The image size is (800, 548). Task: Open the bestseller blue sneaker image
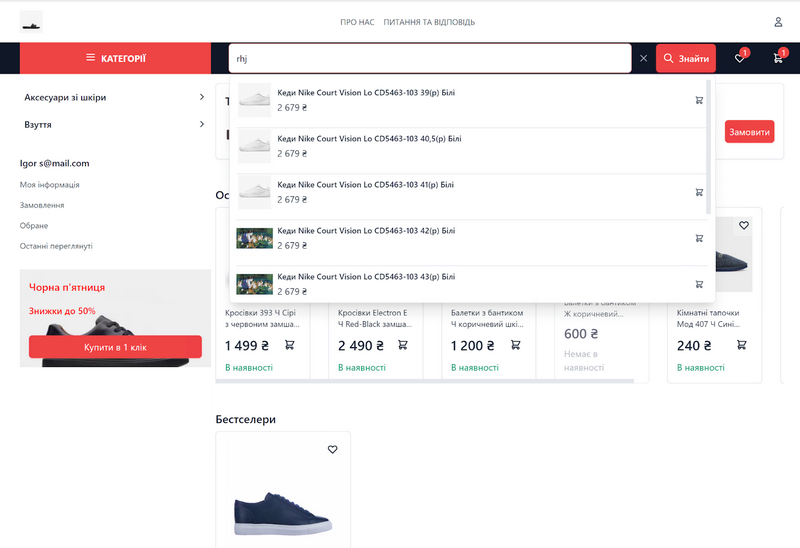[283, 514]
